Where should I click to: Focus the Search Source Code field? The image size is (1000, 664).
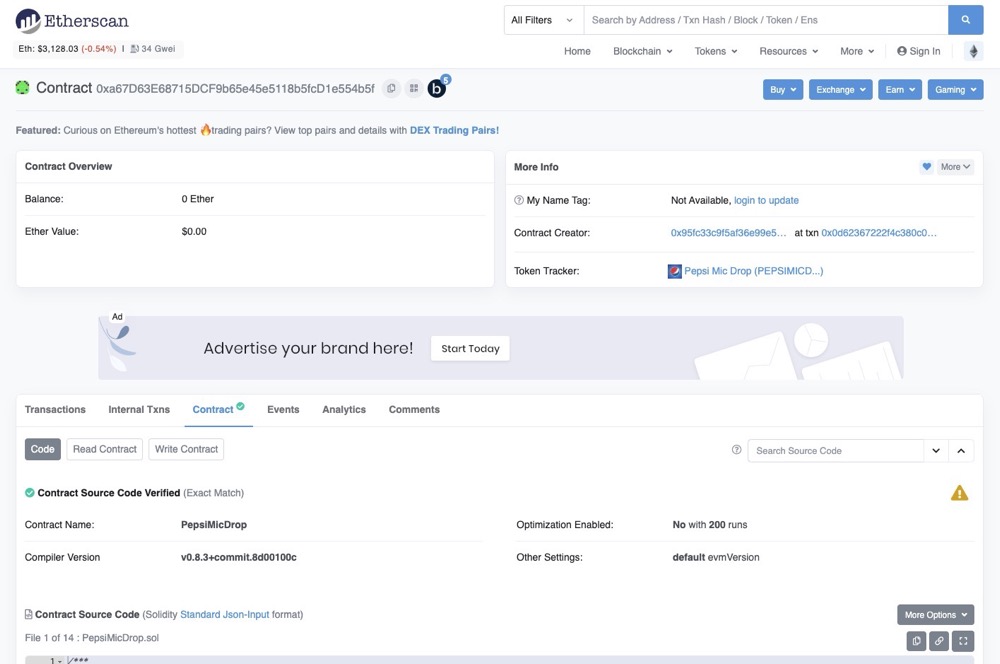[x=835, y=450]
